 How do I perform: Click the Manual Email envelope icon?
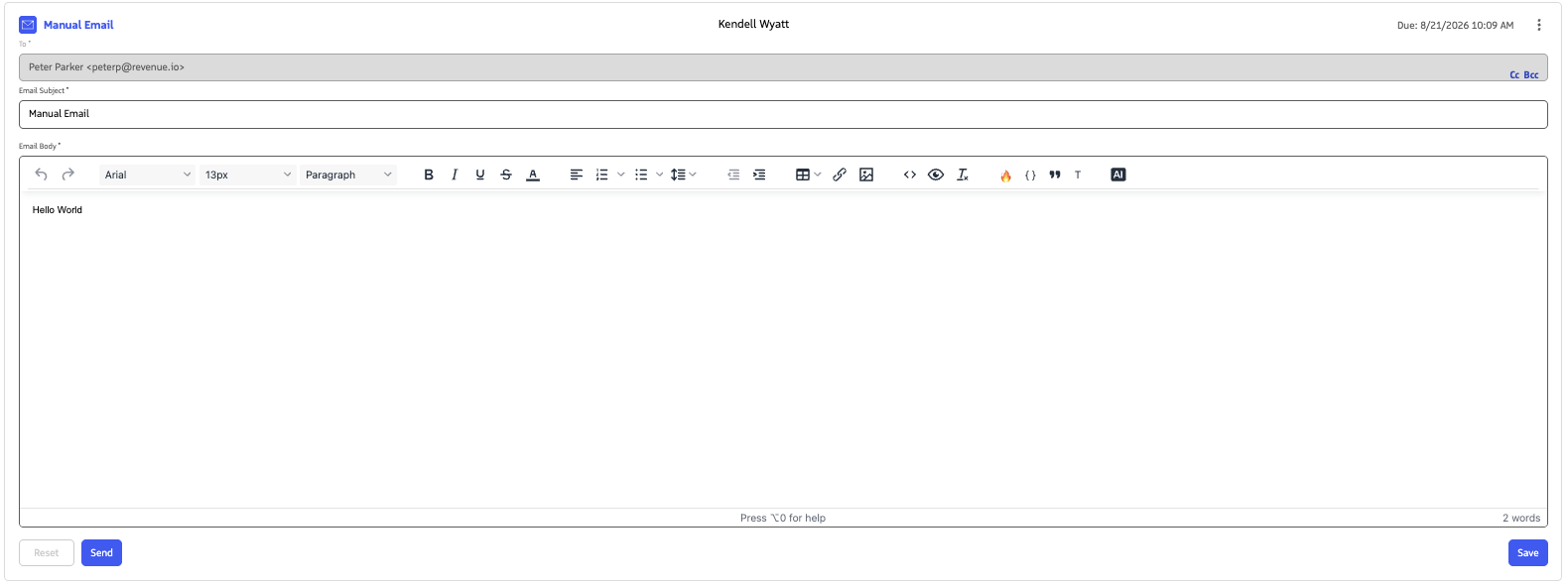click(x=28, y=25)
